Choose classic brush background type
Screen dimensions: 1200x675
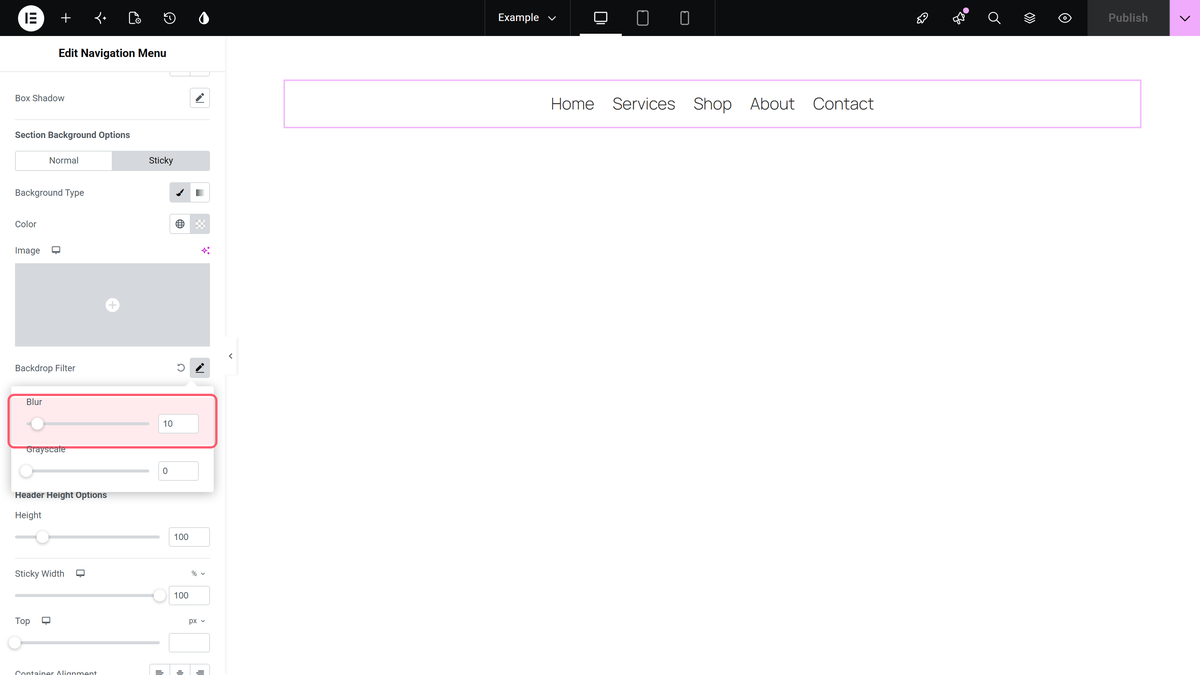coord(180,193)
